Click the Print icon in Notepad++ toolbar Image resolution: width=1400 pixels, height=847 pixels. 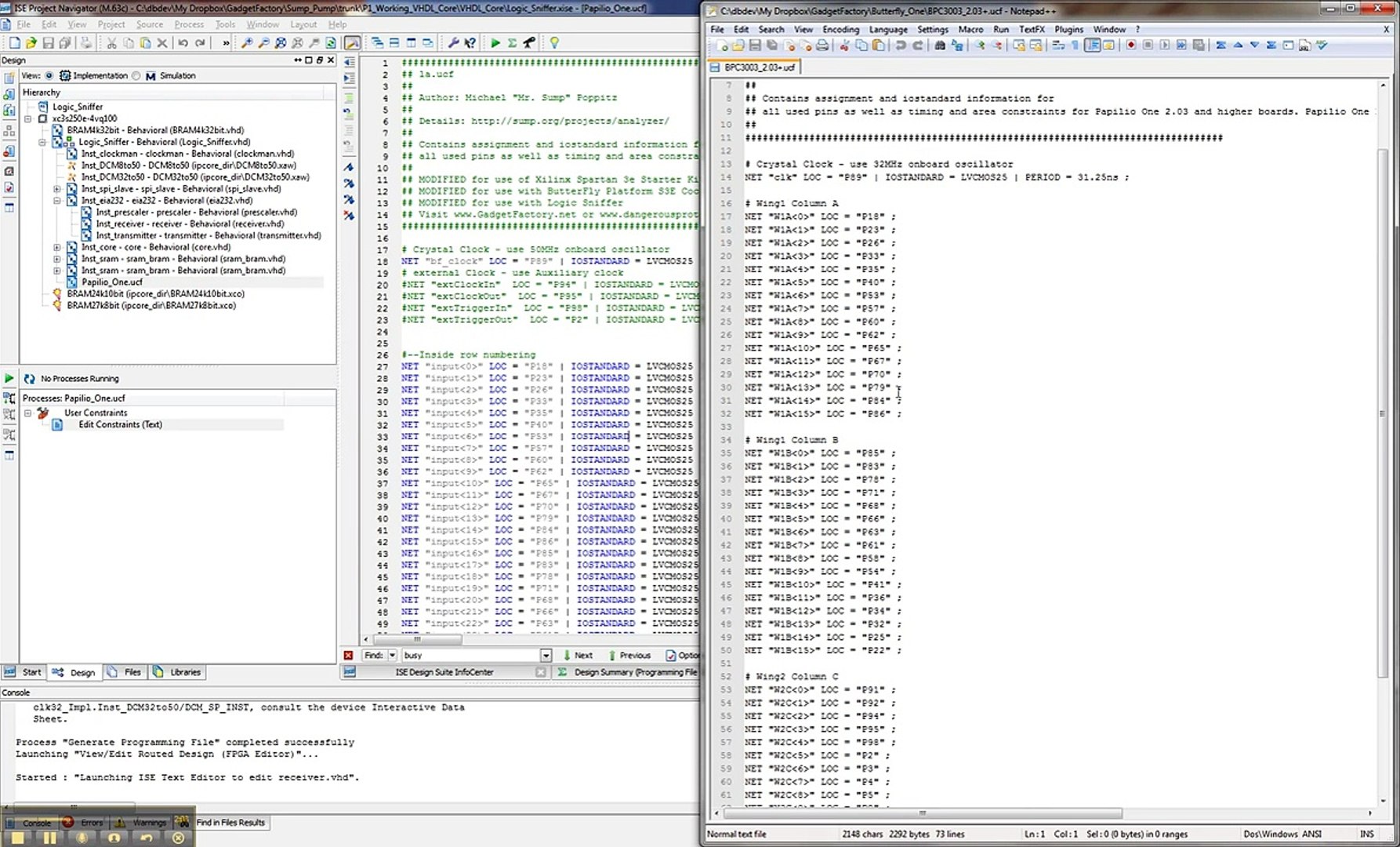[822, 45]
